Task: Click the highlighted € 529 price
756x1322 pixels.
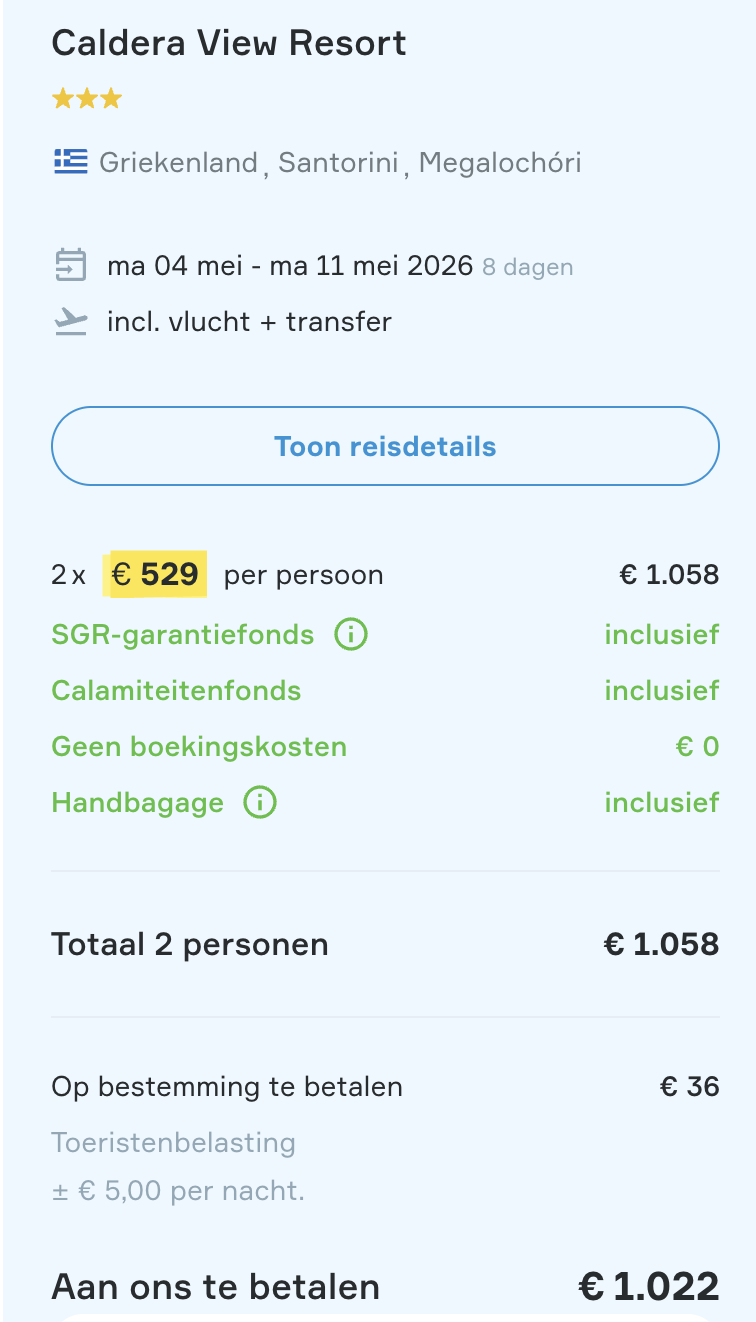Action: pyautogui.click(x=155, y=574)
